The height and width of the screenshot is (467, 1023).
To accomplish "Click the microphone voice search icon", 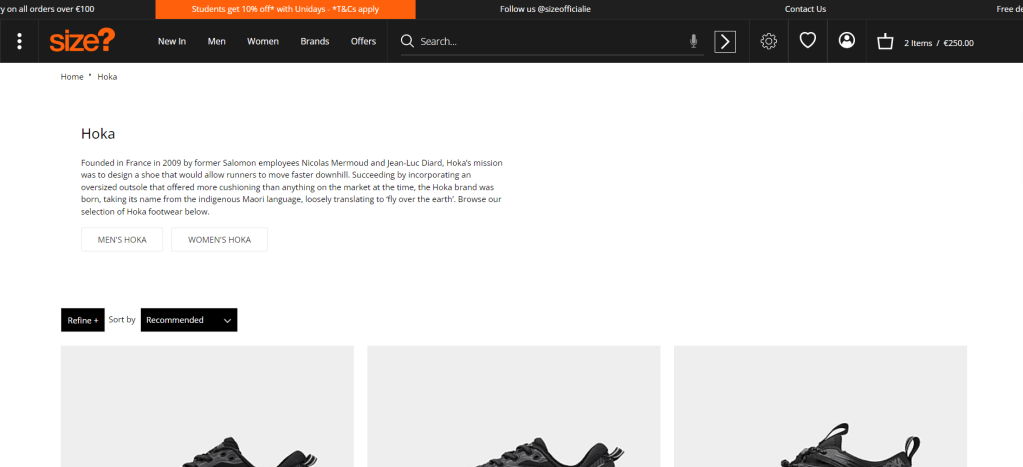I will coord(694,41).
